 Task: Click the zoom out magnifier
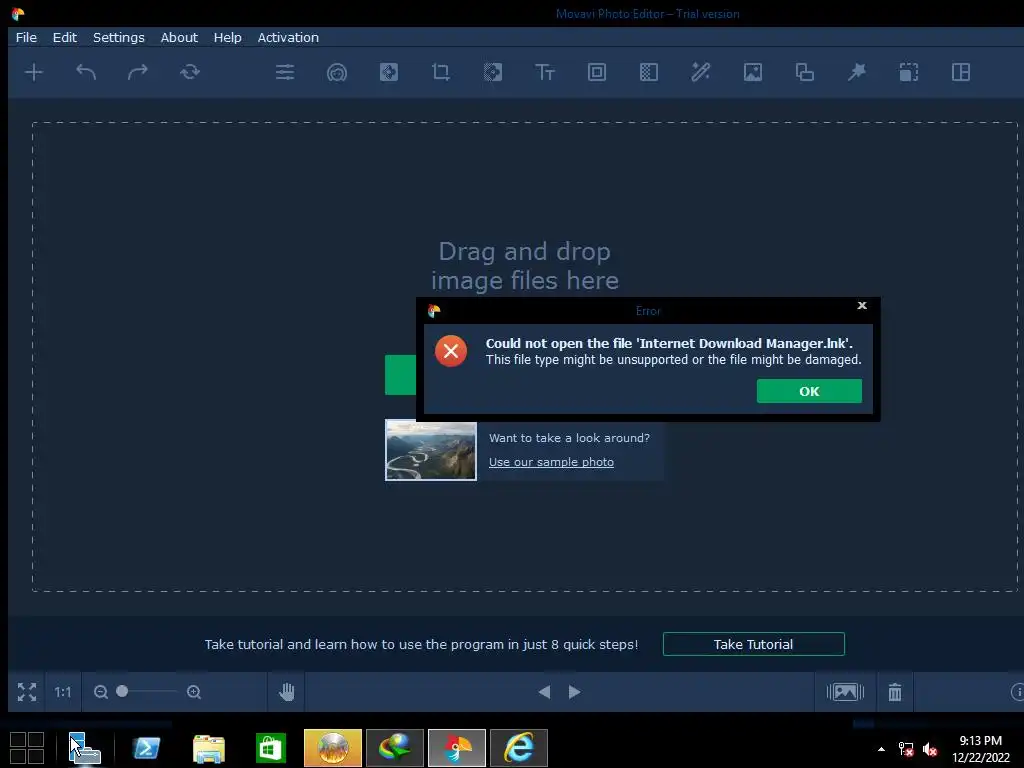pos(101,692)
